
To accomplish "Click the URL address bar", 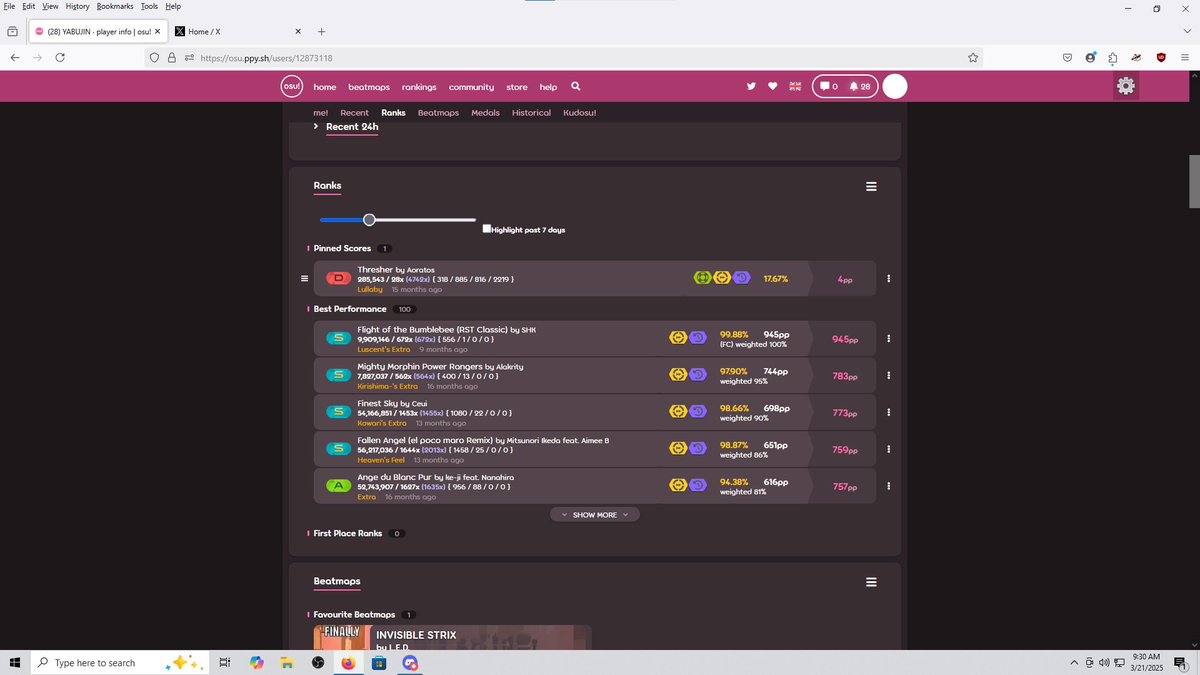I will point(565,58).
